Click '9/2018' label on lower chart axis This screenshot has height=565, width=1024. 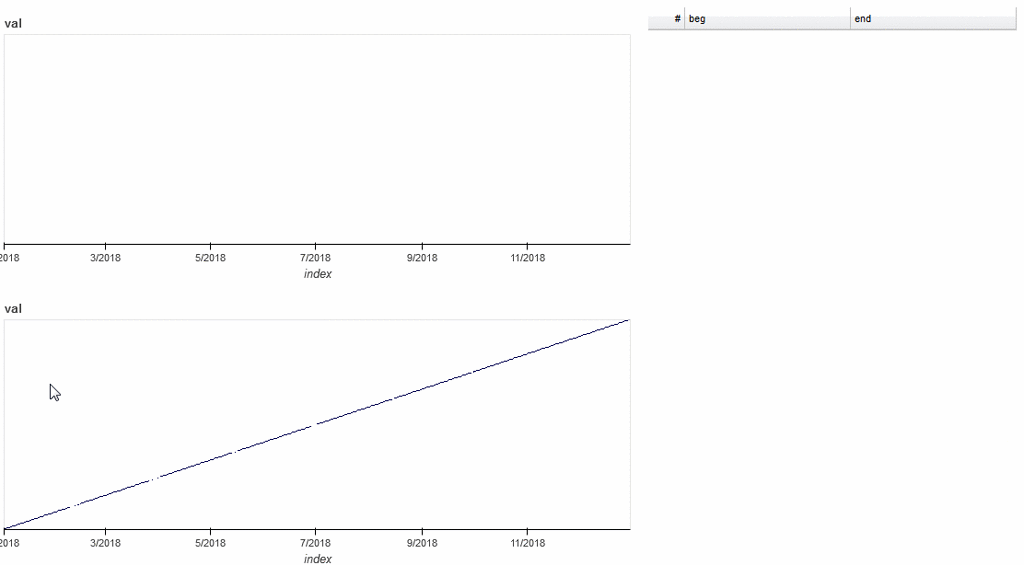click(x=422, y=543)
